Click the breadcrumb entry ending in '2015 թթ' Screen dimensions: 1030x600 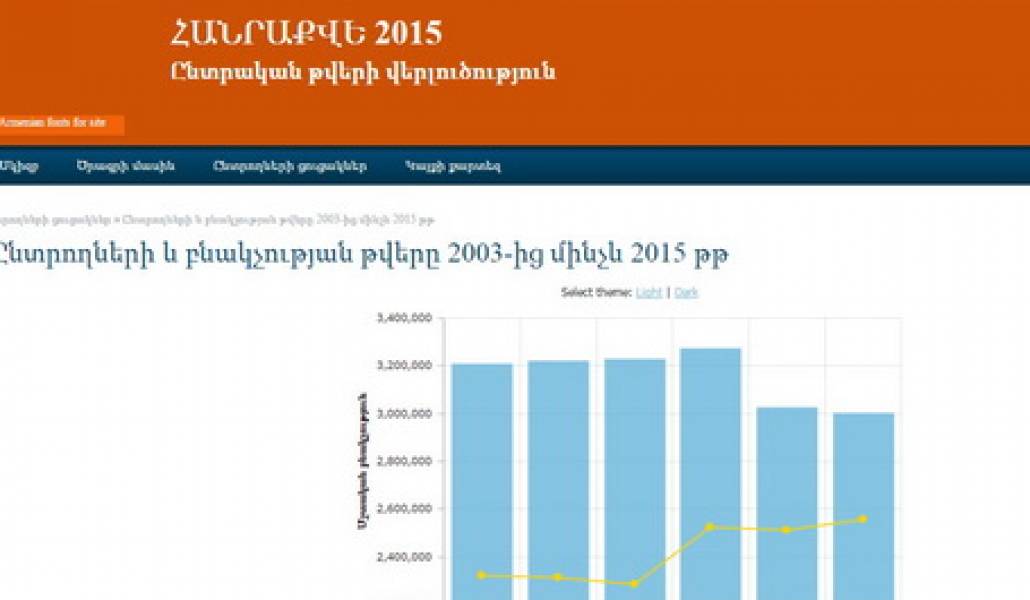pyautogui.click(x=279, y=219)
